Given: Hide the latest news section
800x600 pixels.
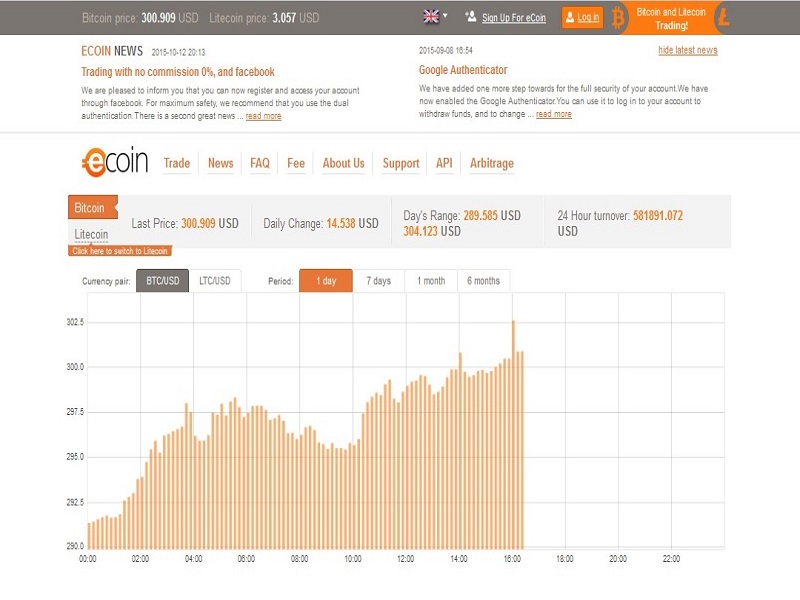Looking at the screenshot, I should pyautogui.click(x=687, y=50).
